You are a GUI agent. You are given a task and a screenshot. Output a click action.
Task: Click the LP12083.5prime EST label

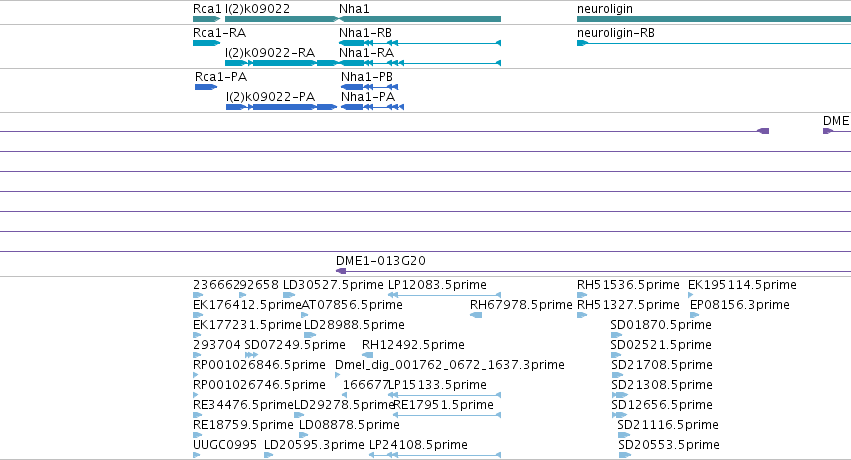click(437, 285)
